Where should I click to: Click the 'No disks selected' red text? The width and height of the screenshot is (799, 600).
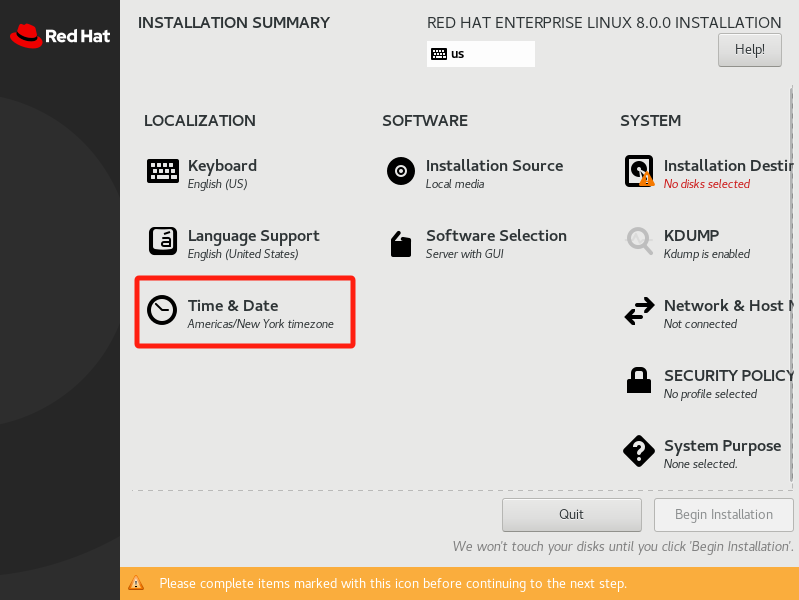click(706, 184)
